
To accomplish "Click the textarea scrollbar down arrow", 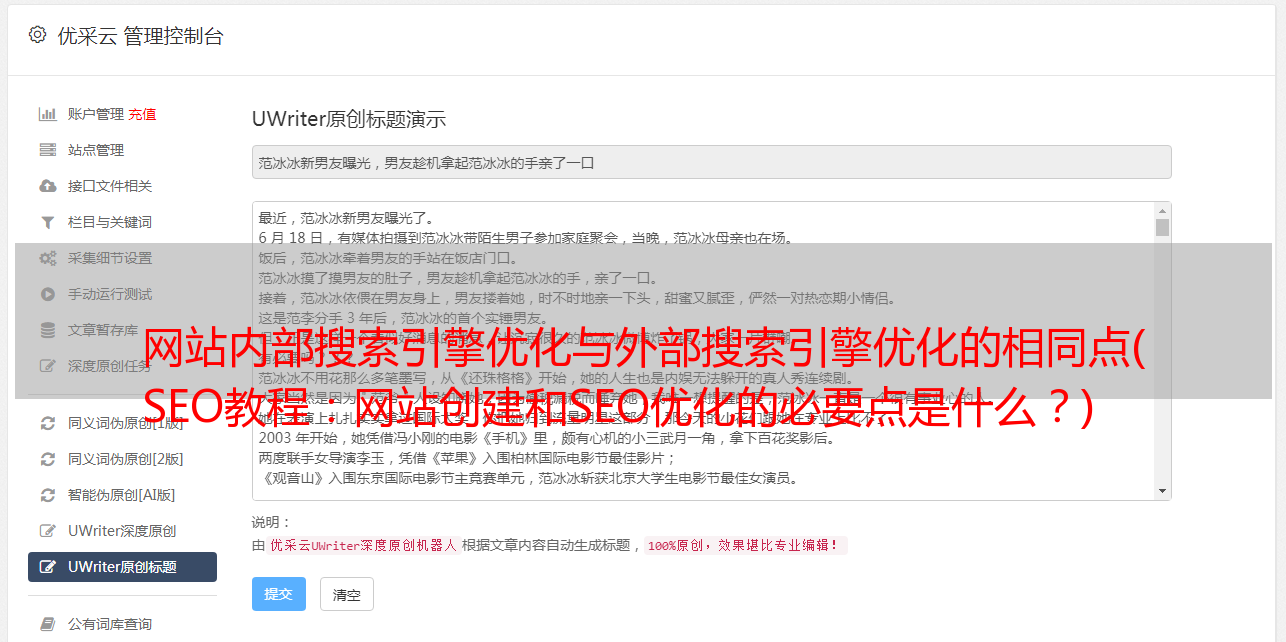I will pos(1162,491).
